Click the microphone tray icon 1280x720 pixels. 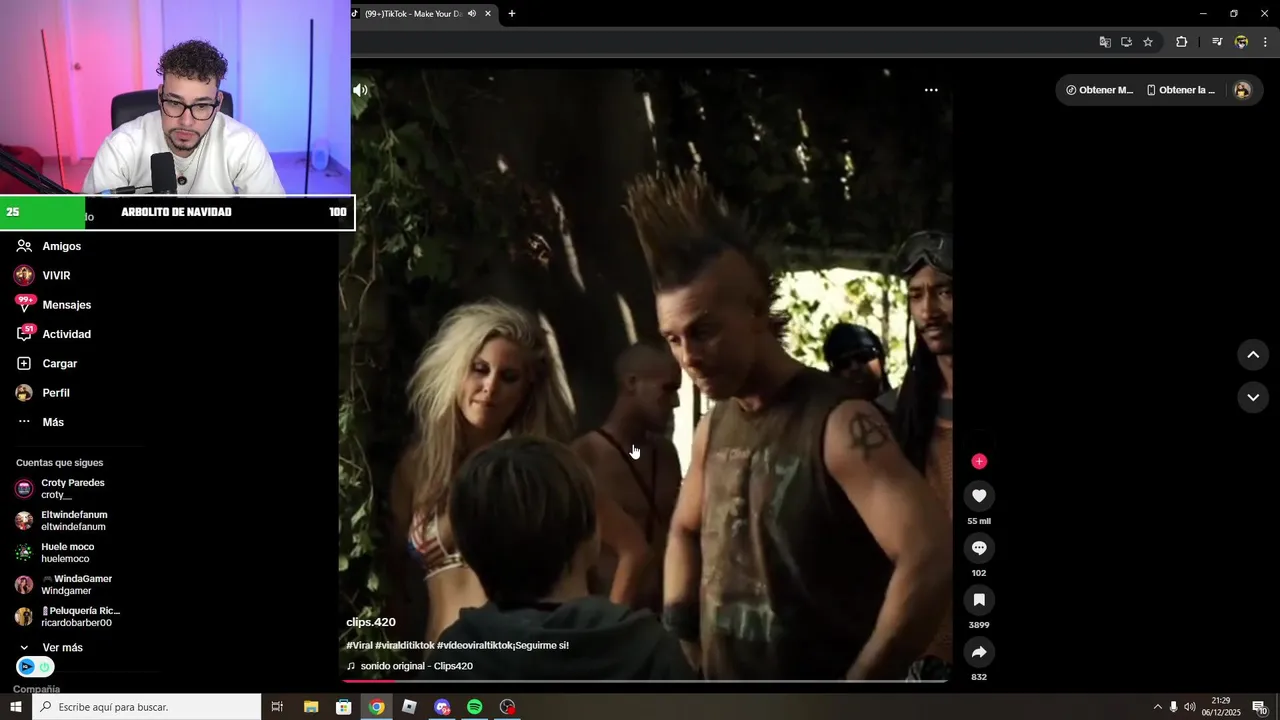(1173, 707)
